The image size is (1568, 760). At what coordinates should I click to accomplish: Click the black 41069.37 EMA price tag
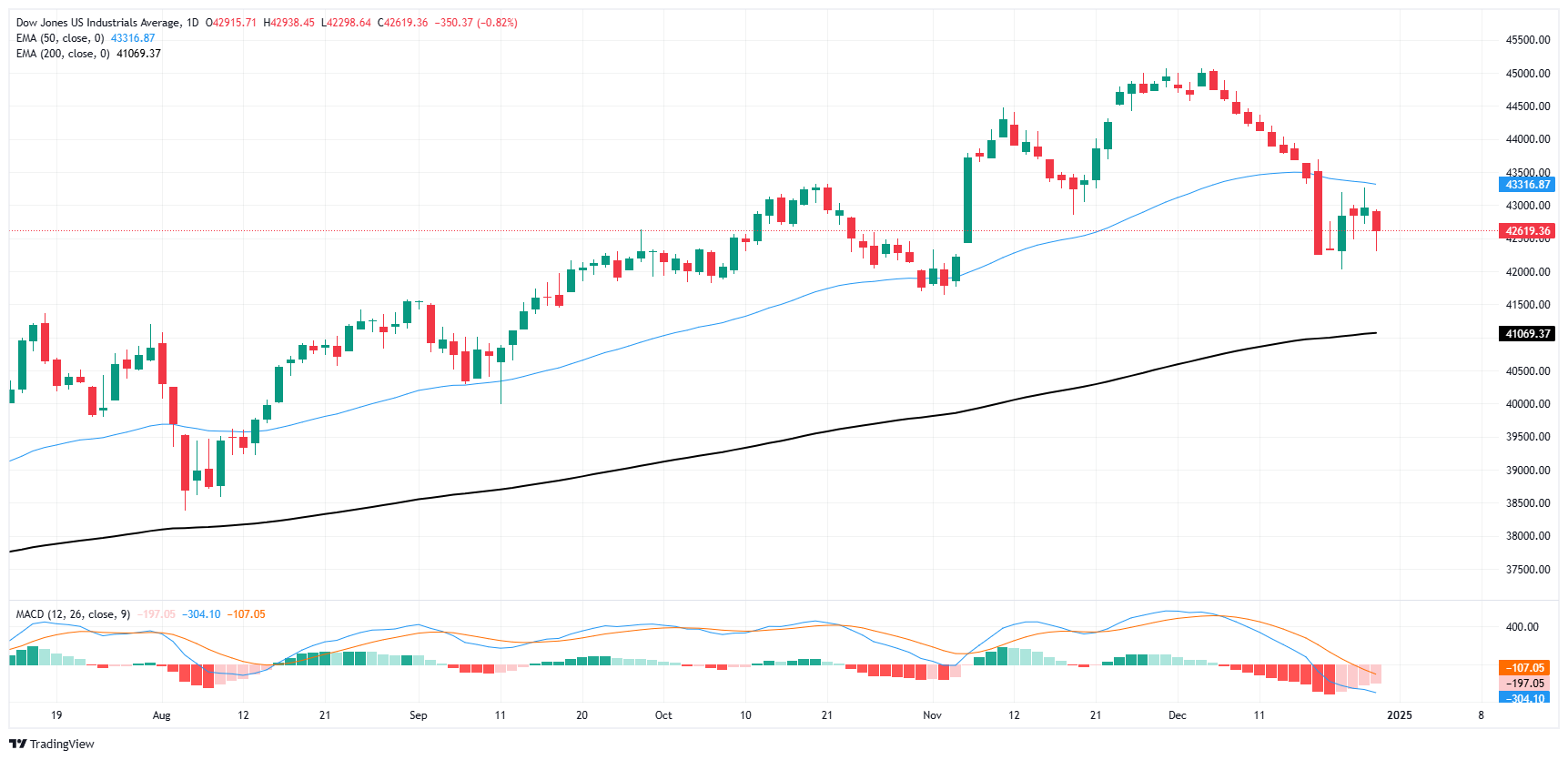1527,334
